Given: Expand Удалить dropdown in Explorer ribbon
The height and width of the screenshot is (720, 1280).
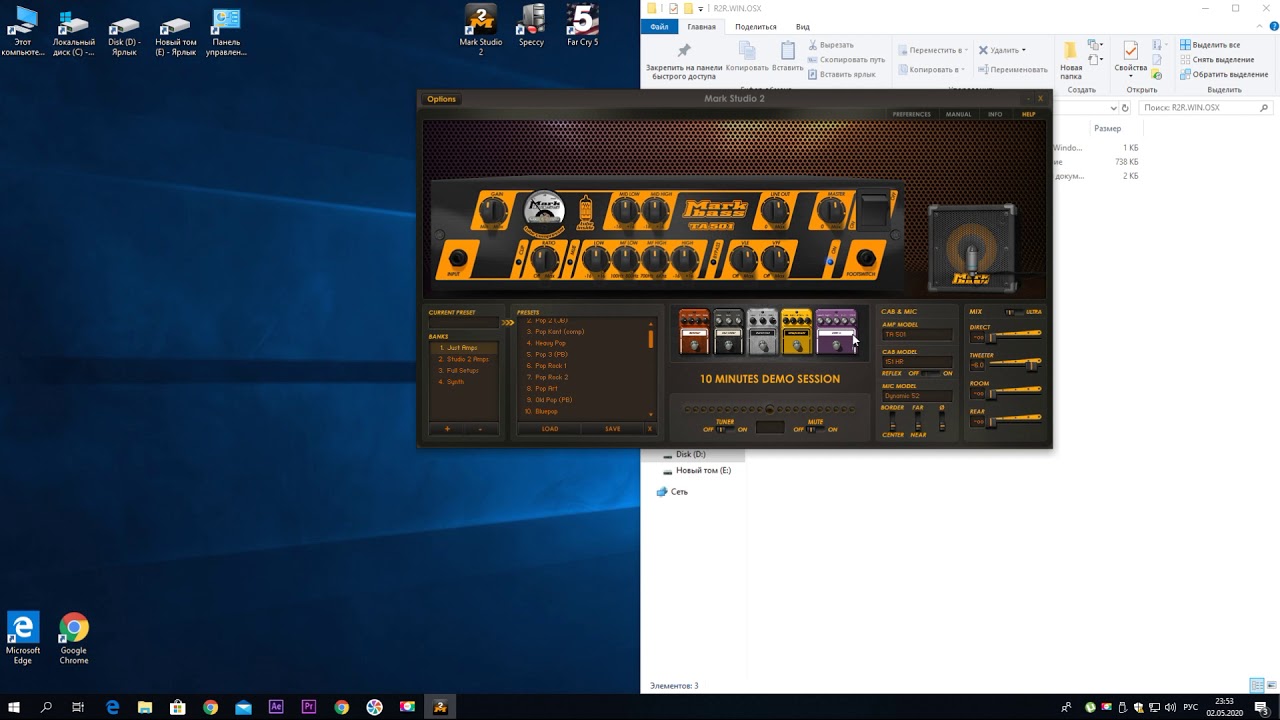Looking at the screenshot, I should click(1024, 50).
